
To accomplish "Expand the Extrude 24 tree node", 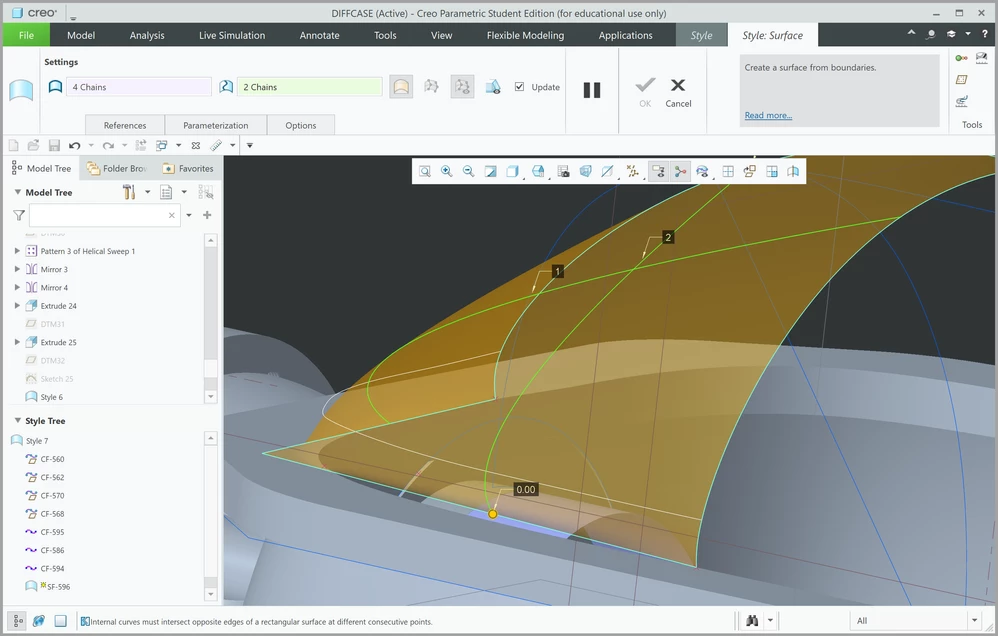I will 15,305.
